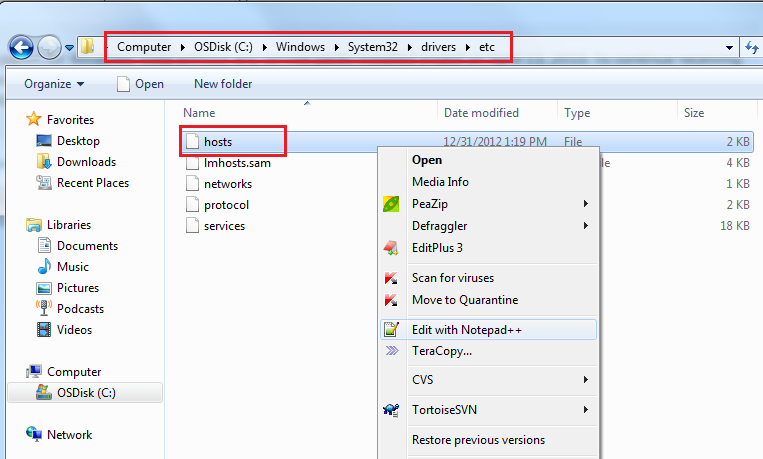Click the Kaspersky Scan for viruses icon
The image size is (763, 459).
point(391,278)
